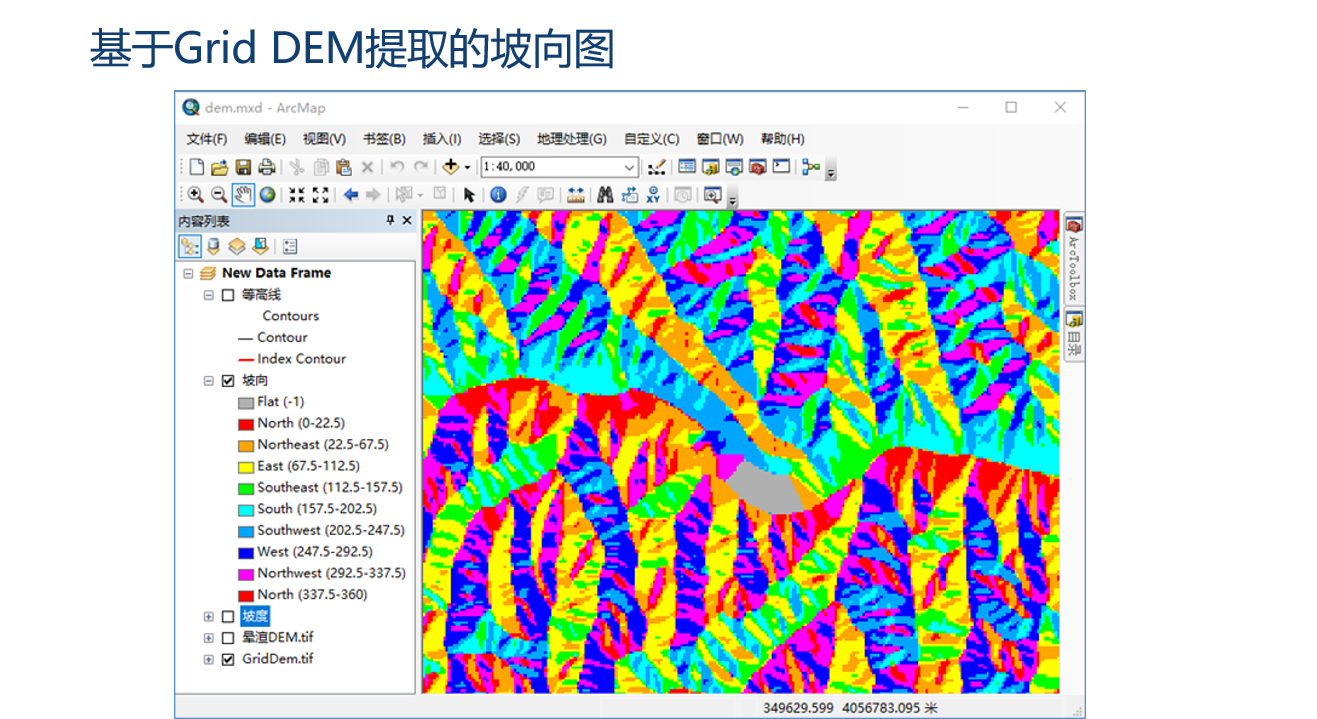
Task: Open the 视图(V) menu
Action: [x=324, y=139]
